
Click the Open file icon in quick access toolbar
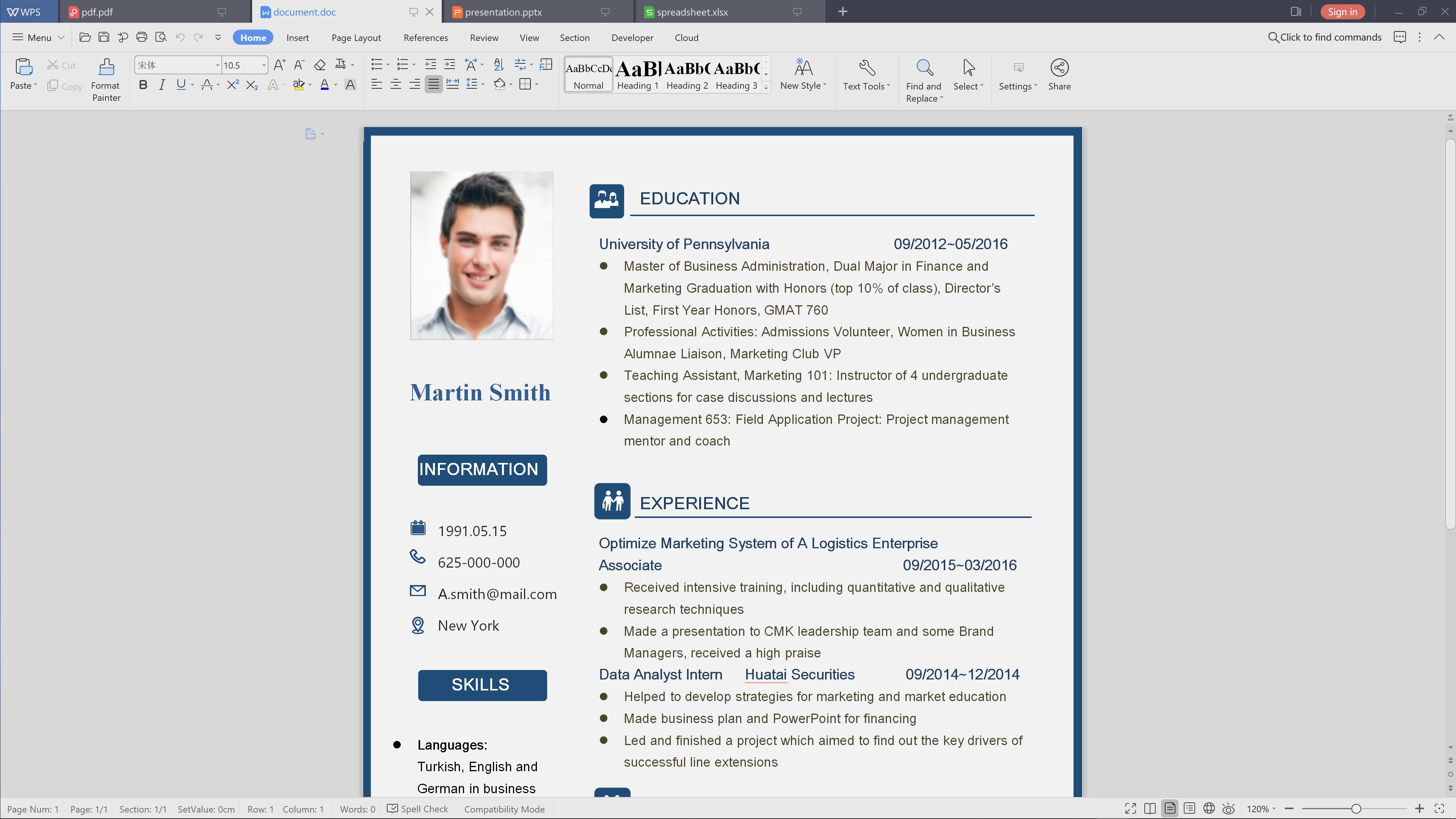[85, 37]
